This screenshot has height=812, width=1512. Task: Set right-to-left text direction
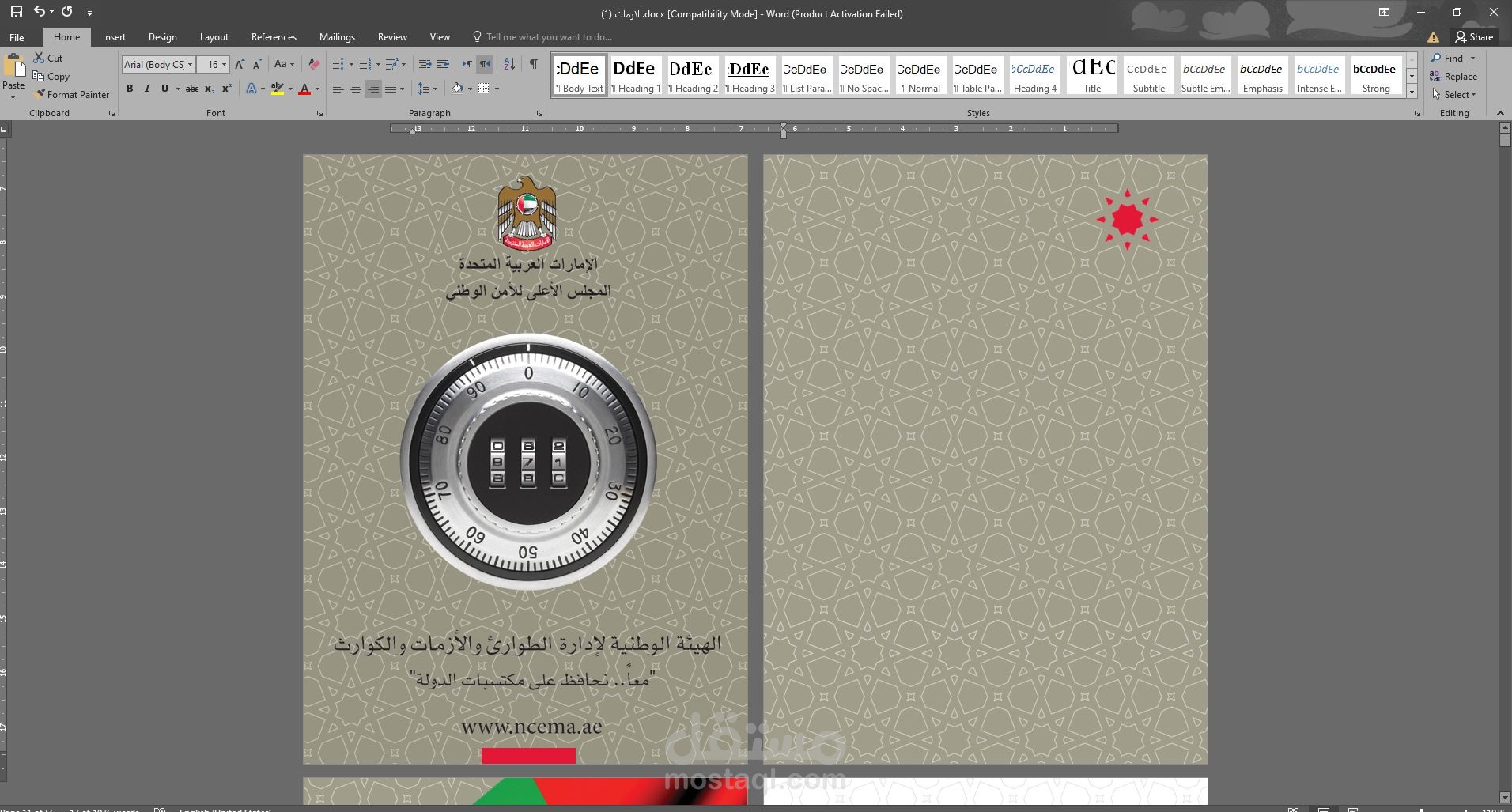coord(485,65)
